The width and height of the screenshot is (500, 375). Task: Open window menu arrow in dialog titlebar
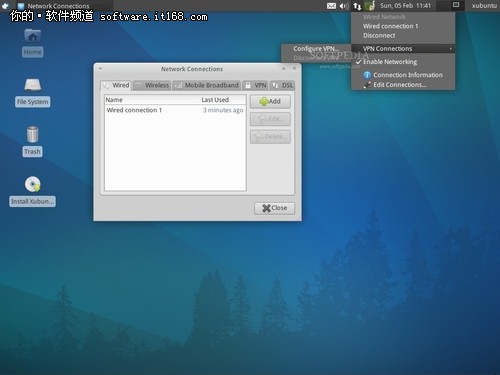[101, 69]
